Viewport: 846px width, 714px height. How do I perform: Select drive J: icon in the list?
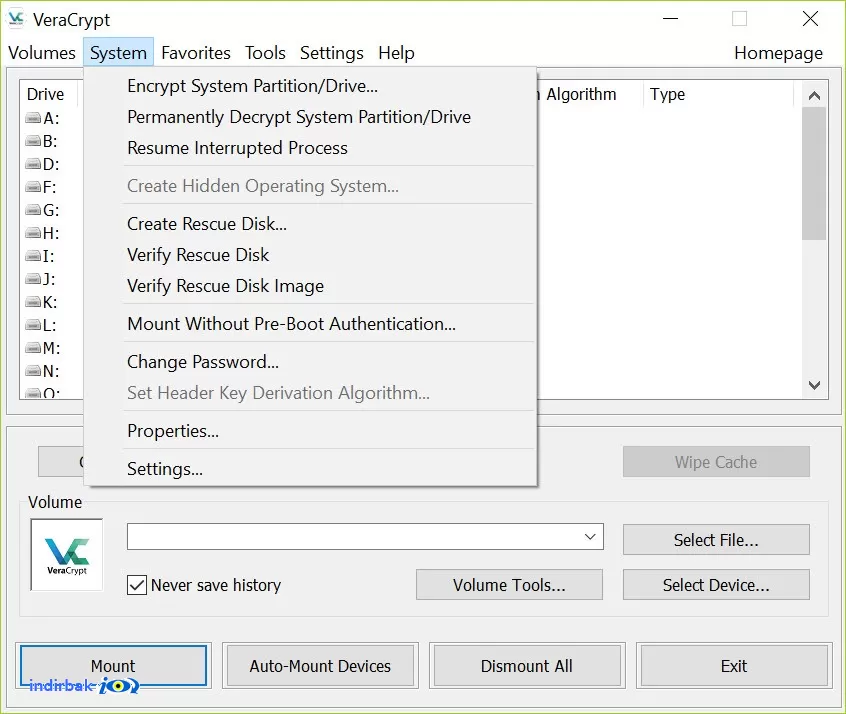[x=33, y=278]
